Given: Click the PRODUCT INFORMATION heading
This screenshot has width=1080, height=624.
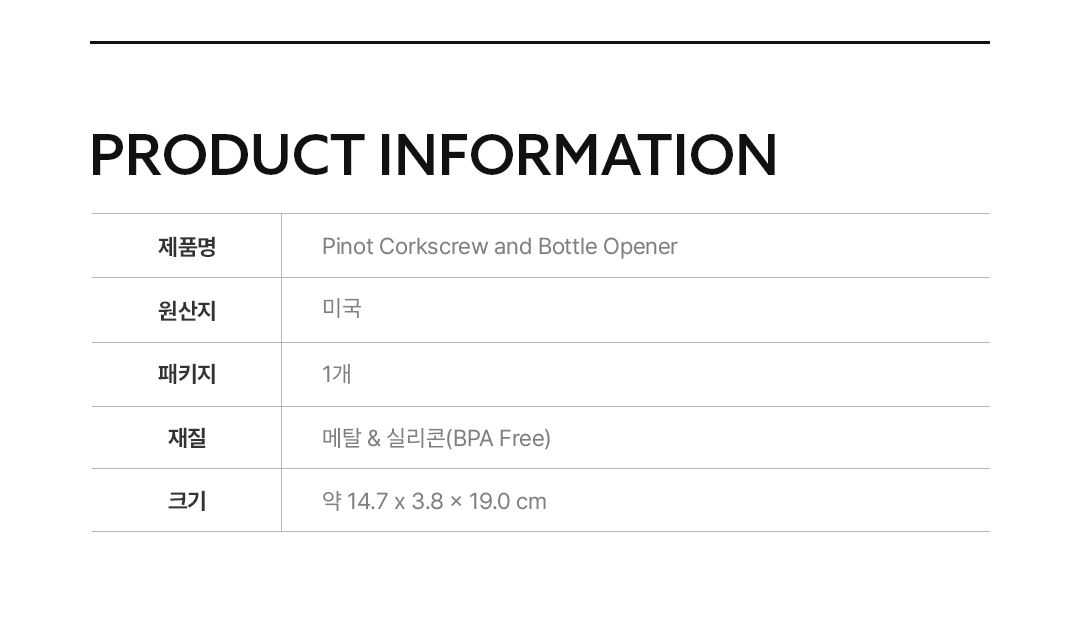Looking at the screenshot, I should pyautogui.click(x=433, y=156).
